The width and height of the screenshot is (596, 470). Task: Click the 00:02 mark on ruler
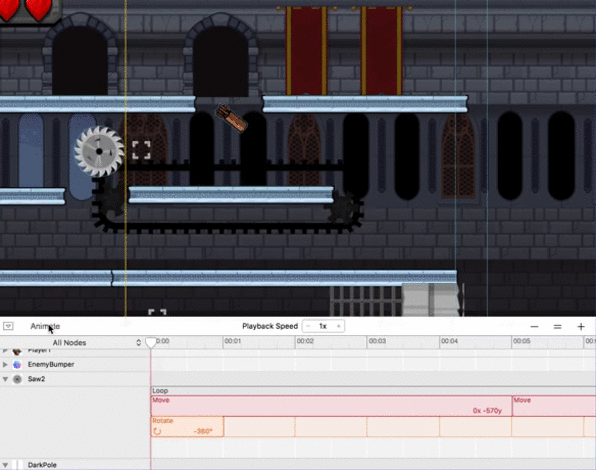305,341
